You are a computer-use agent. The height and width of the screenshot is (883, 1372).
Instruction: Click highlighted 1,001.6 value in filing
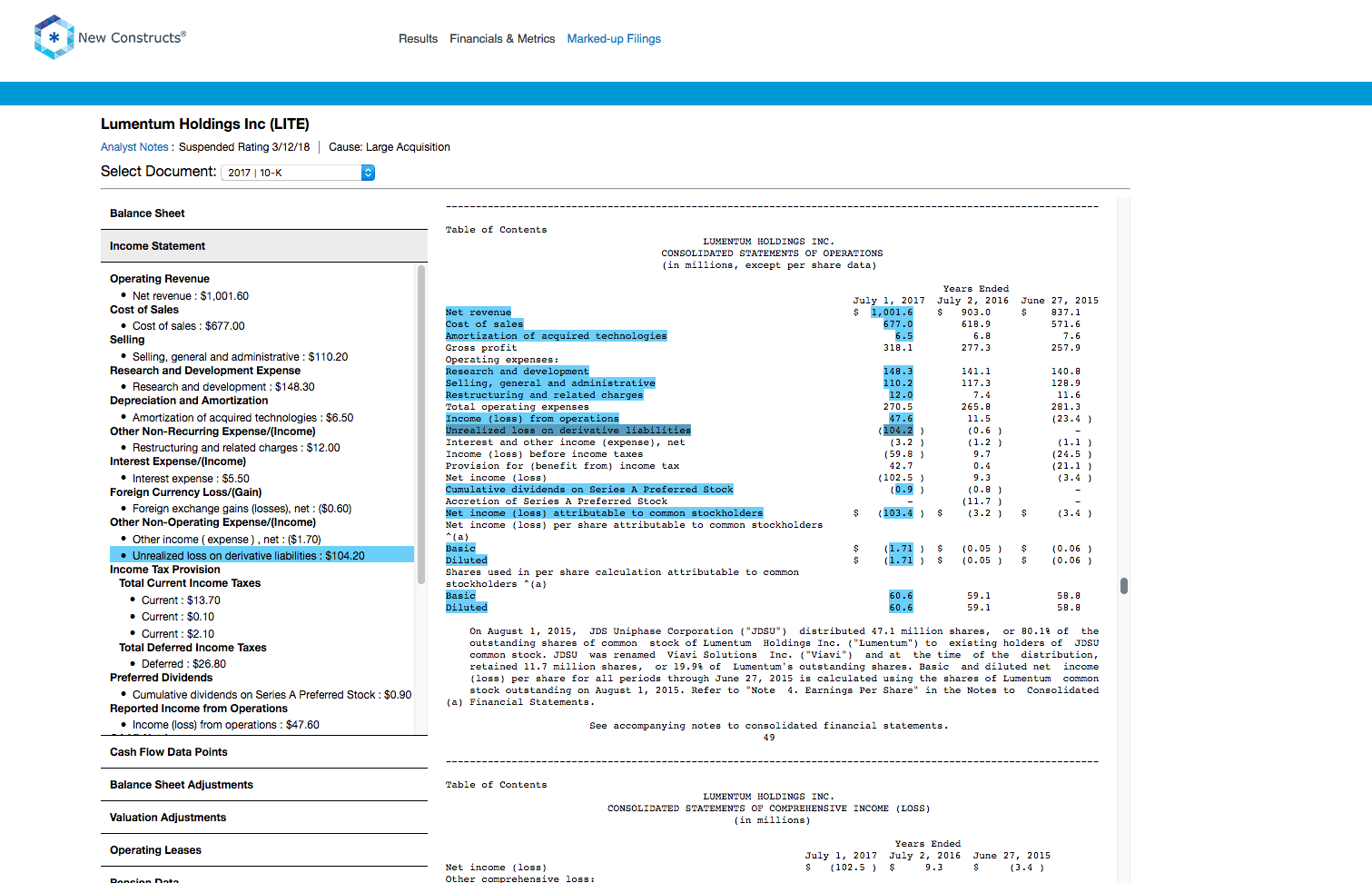click(892, 313)
